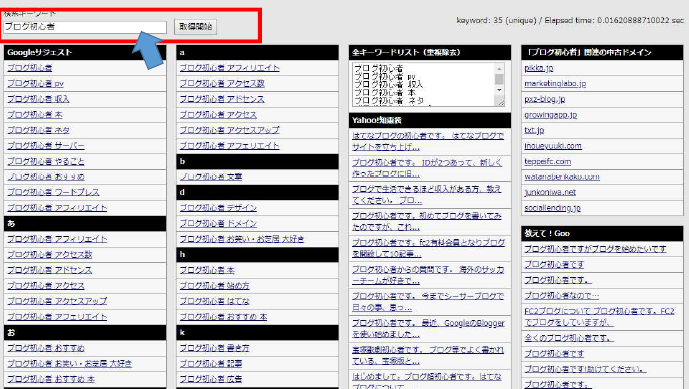The width and height of the screenshot is (689, 389).
Task: Click the keyword list scrollbar thumb
Action: 499,79
